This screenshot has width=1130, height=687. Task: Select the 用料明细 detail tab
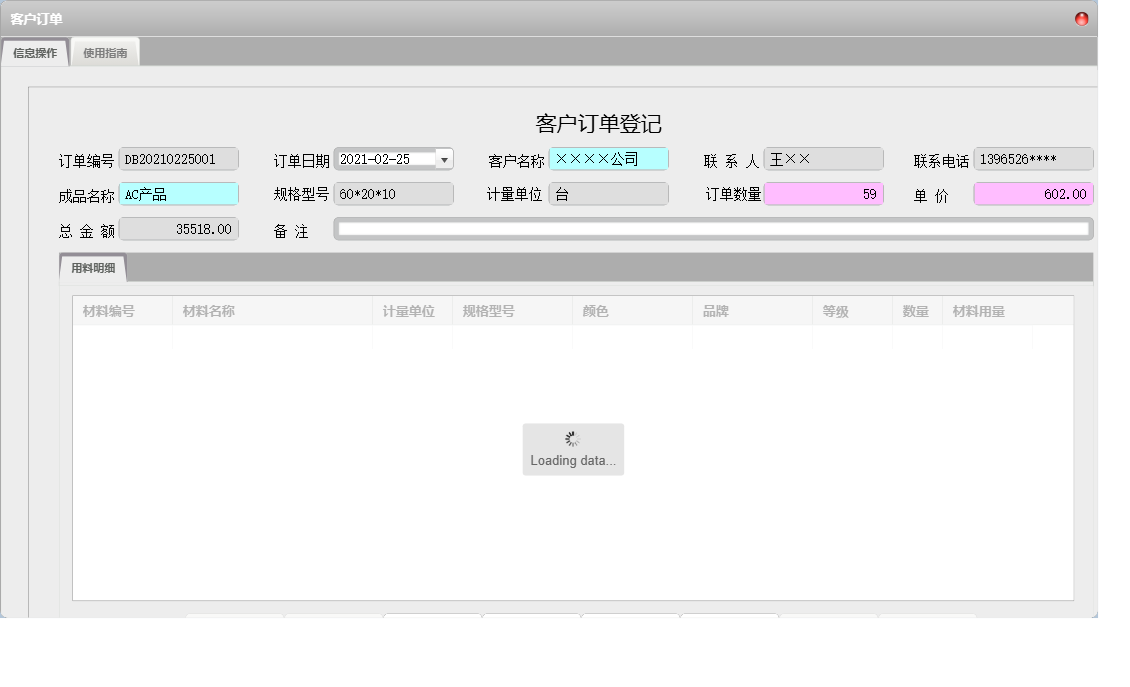point(95,267)
